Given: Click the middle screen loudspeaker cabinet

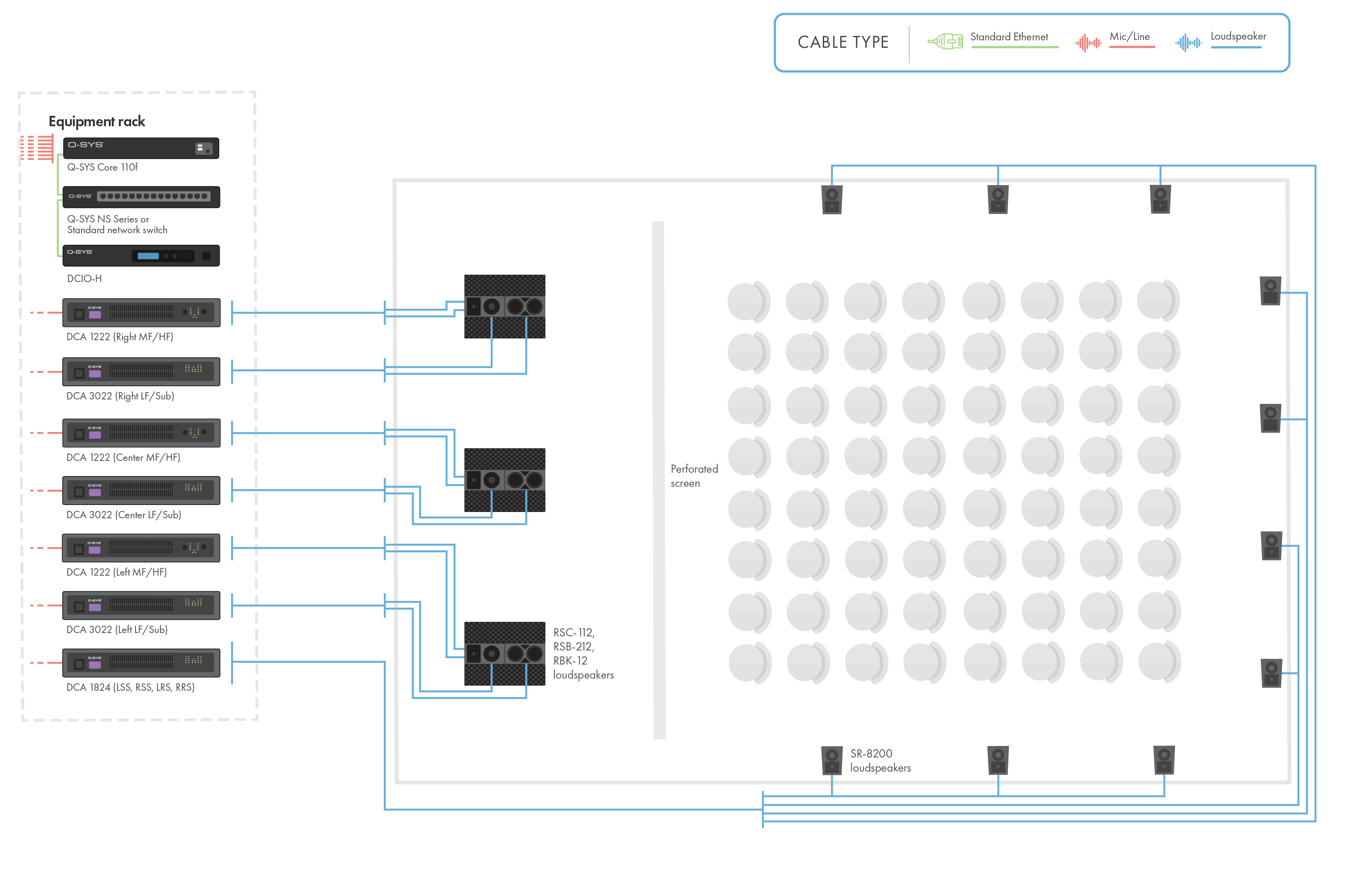Looking at the screenshot, I should click(x=504, y=480).
